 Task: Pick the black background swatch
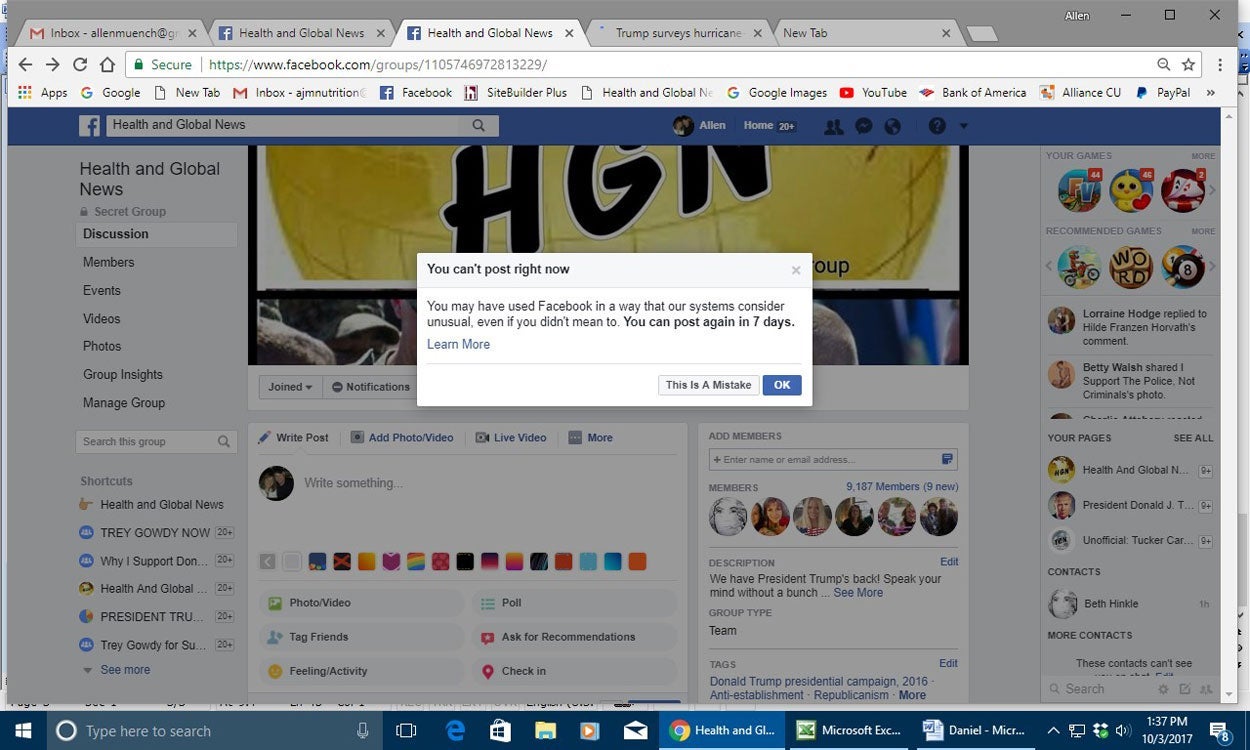[465, 562]
